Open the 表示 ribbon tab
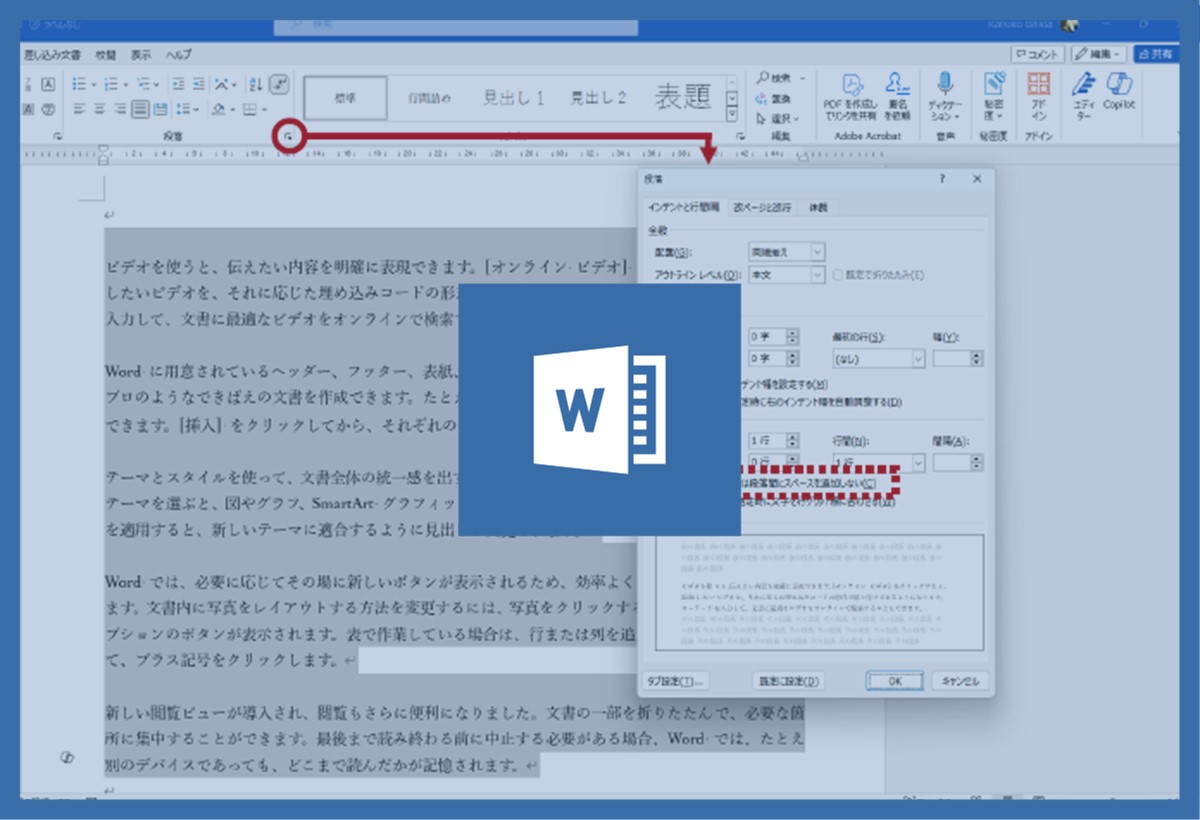1200x820 pixels. [x=141, y=55]
